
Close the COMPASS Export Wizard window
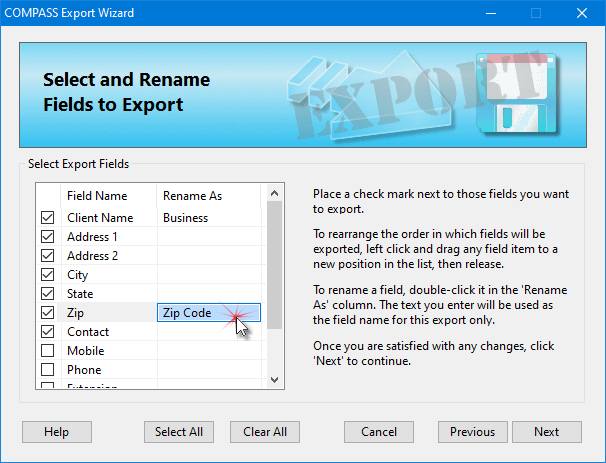click(582, 13)
